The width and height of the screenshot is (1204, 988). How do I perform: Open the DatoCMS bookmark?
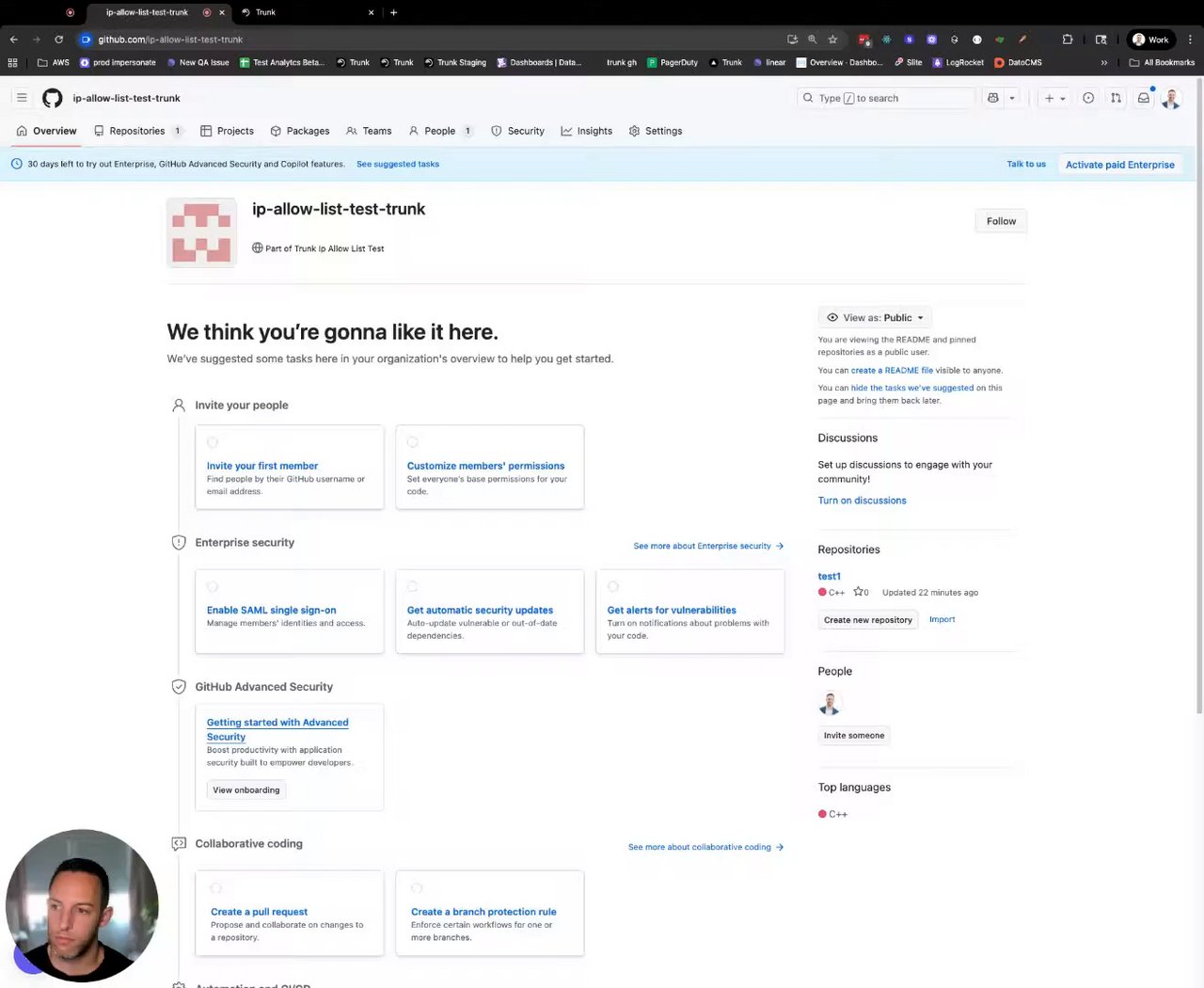1019,63
